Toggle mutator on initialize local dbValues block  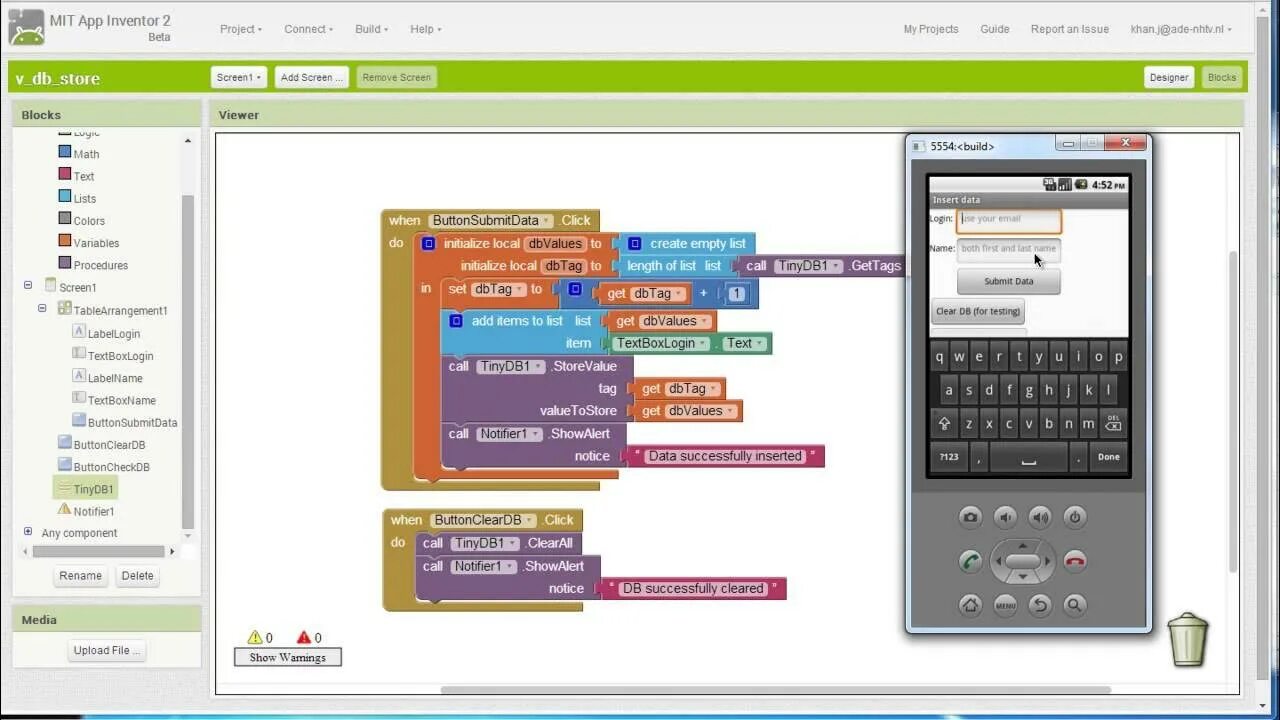428,243
